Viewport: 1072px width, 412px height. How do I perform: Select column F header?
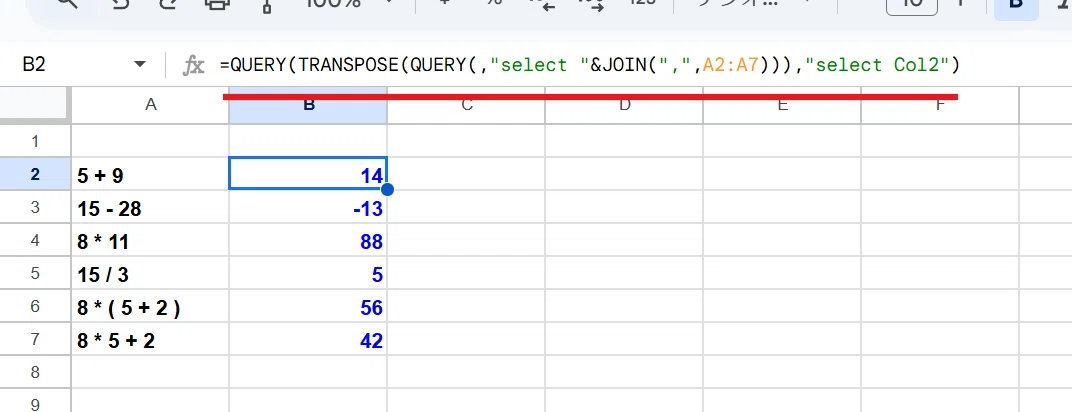[x=940, y=105]
